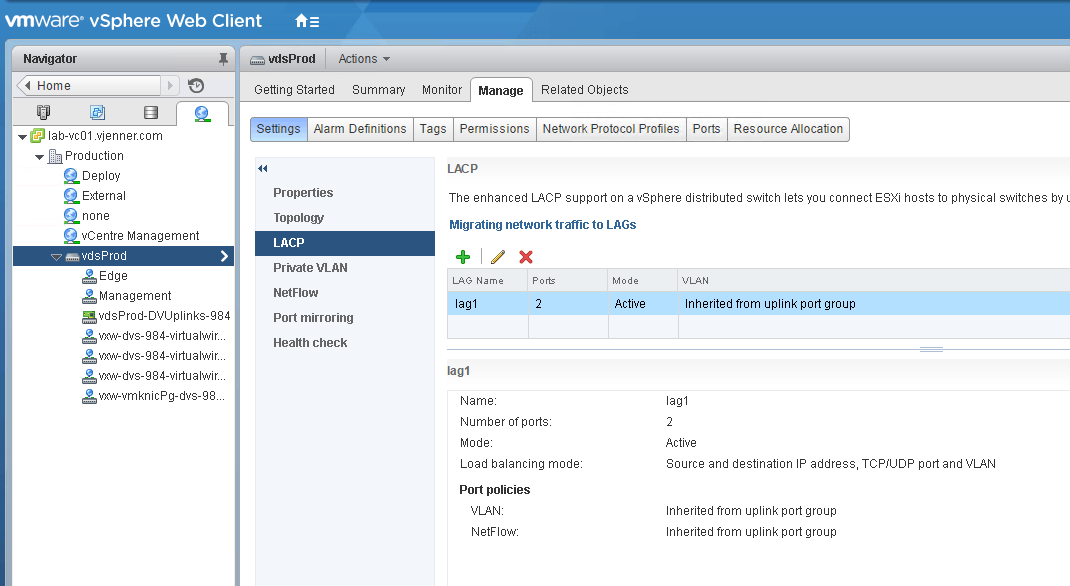Screen dimensions: 1070x586
Task: Sort by VLAN column header
Action: 874,280
